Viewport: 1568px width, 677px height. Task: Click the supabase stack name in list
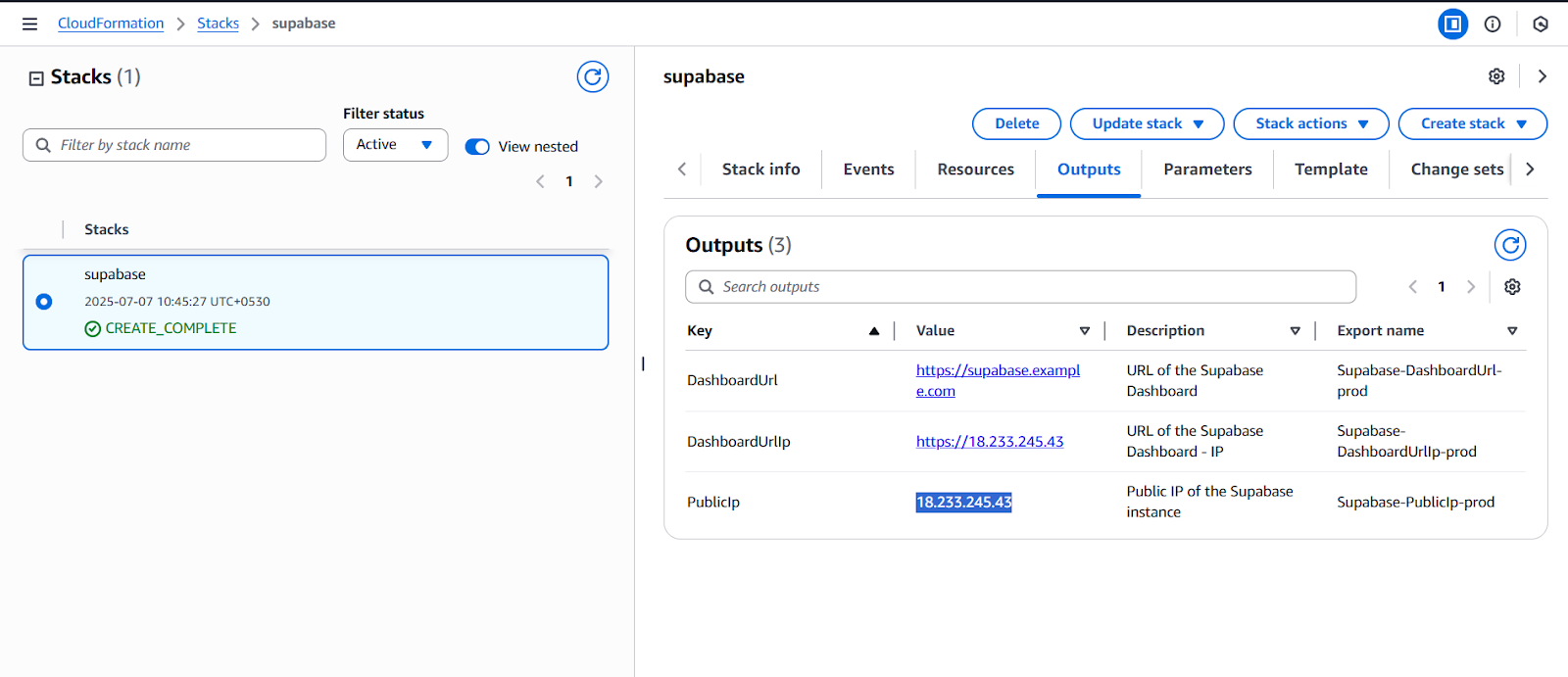[115, 274]
